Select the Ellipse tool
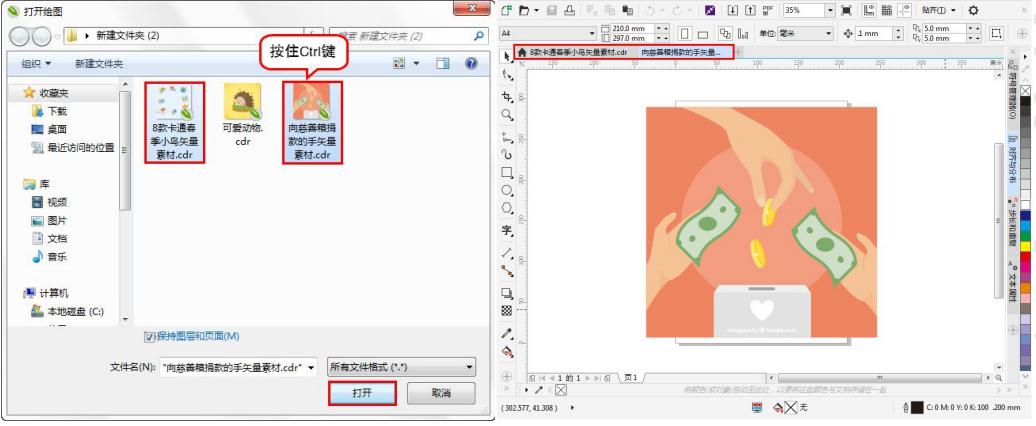The width and height of the screenshot is (1036, 426). tap(507, 190)
